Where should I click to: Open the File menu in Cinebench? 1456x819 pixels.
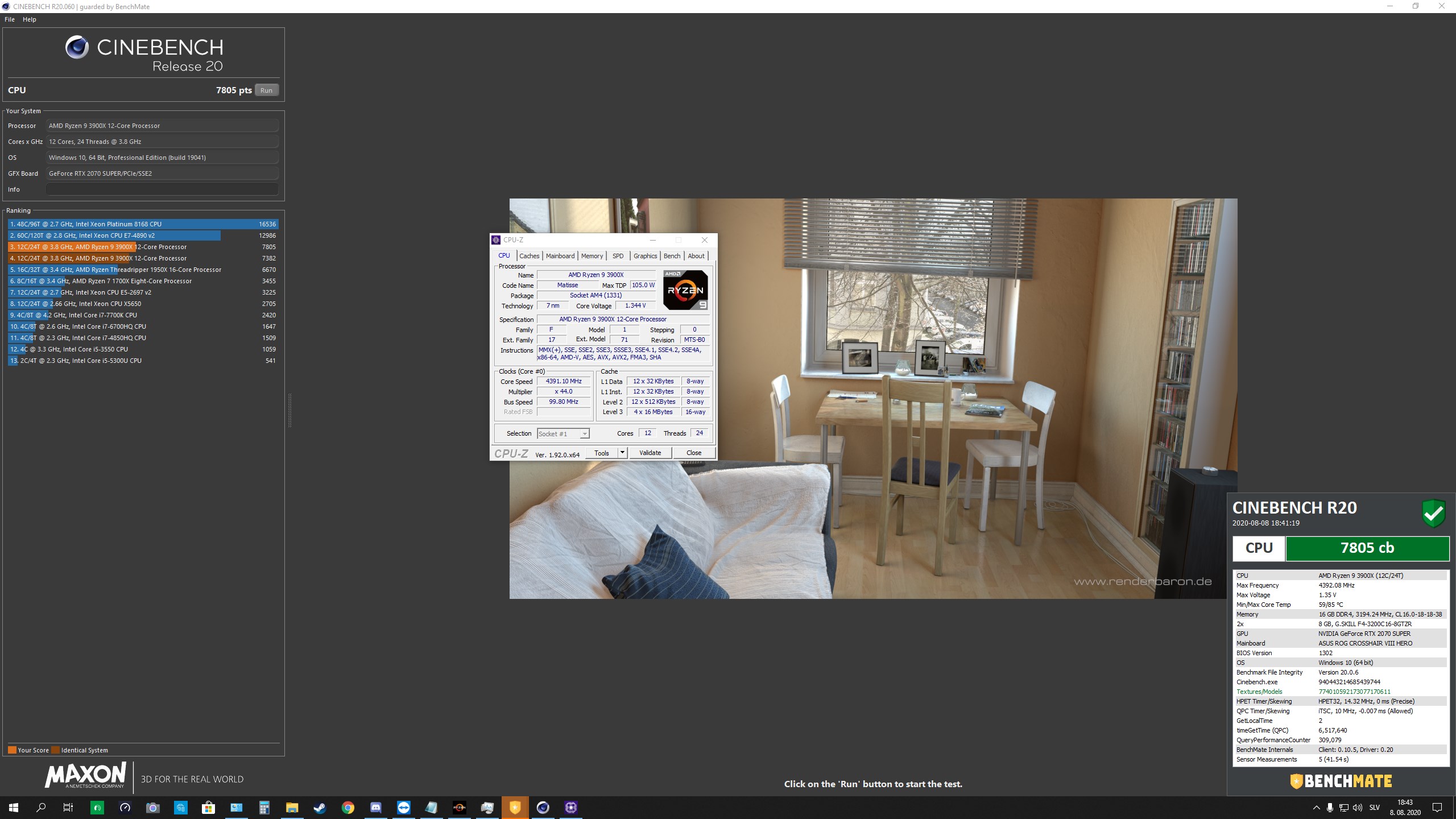click(x=10, y=19)
